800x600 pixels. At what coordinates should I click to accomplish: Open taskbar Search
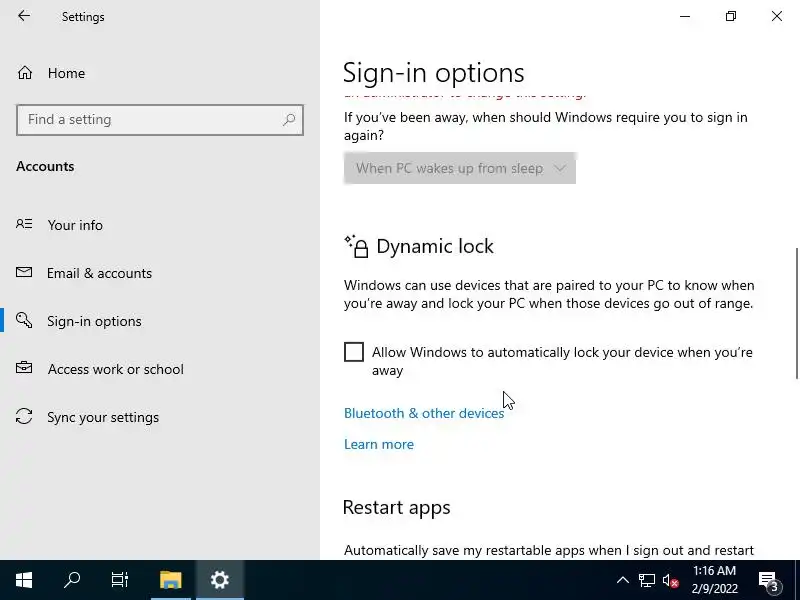[72, 580]
